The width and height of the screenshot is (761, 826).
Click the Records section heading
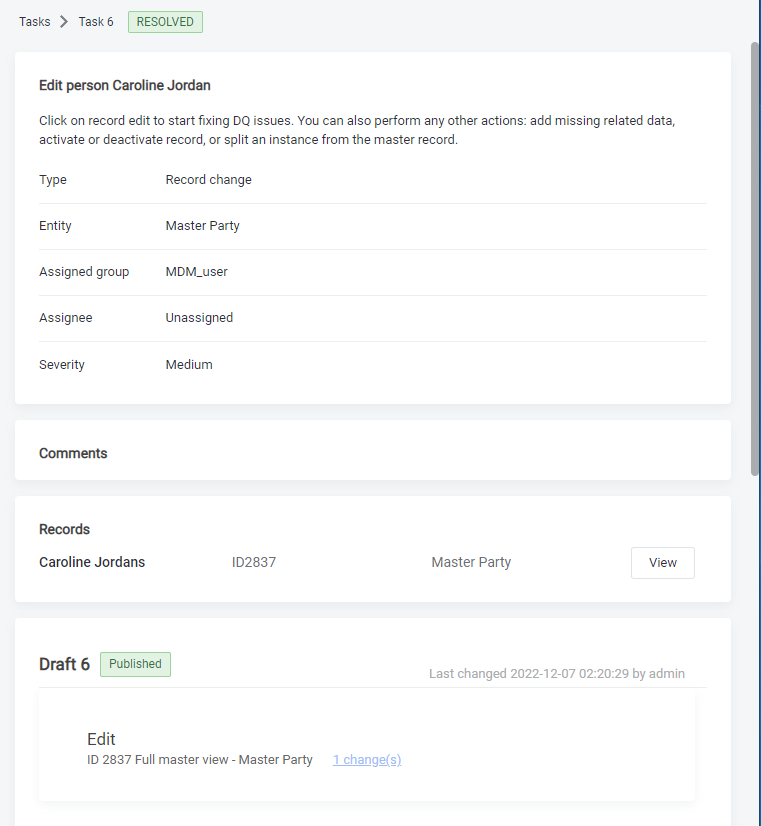click(64, 529)
